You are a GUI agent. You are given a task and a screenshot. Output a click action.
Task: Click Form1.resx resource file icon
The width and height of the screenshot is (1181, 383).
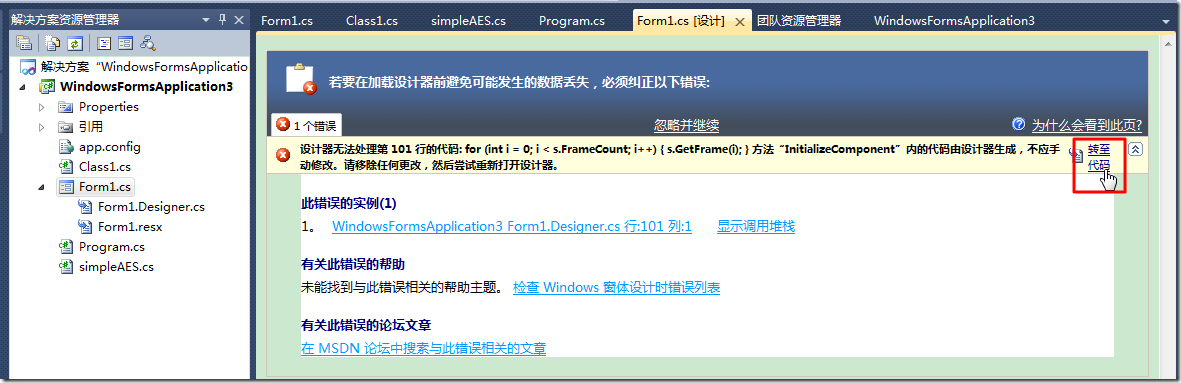85,226
